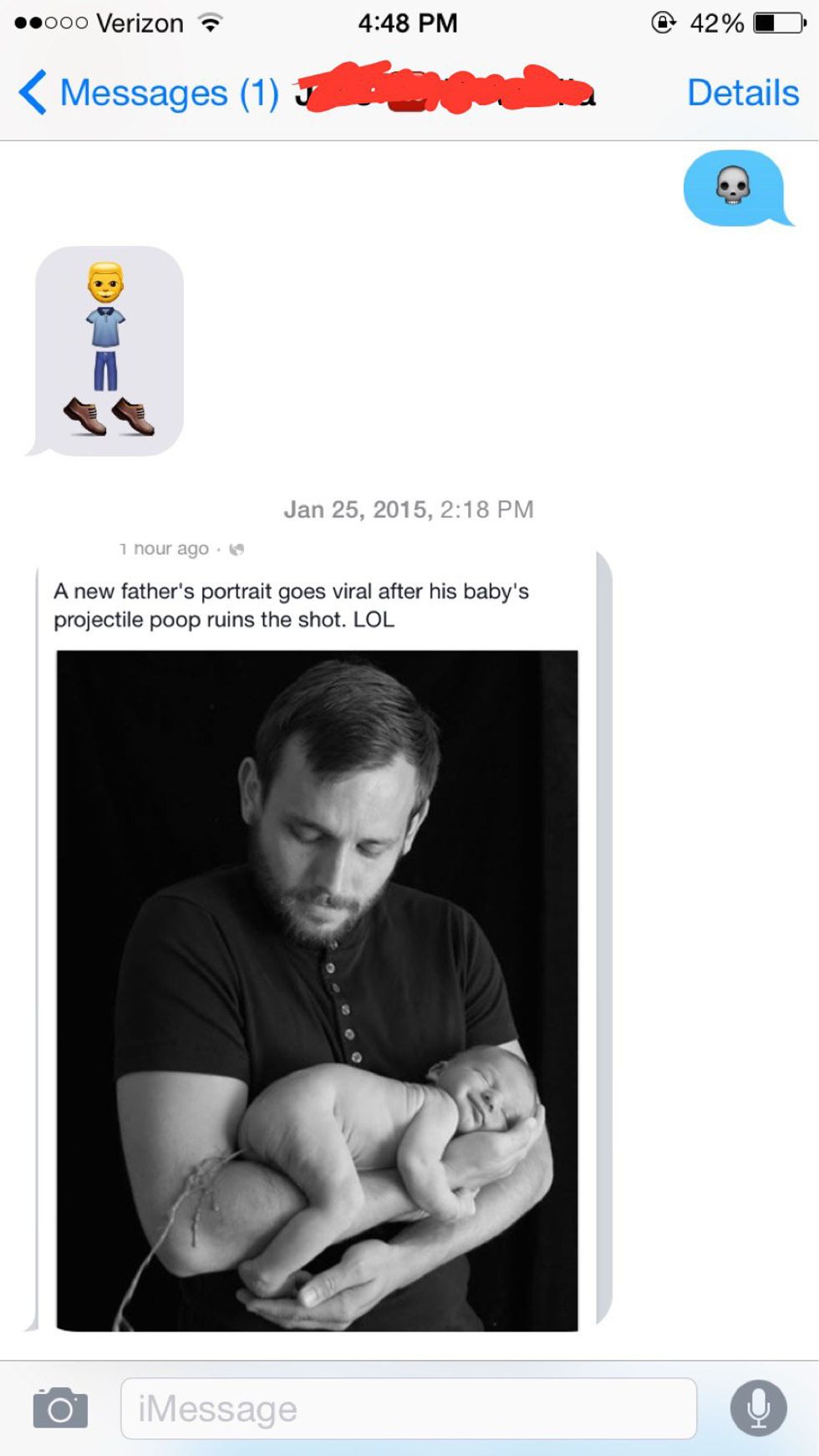Open the father and baby photo
This screenshot has width=819, height=1456.
[317, 990]
